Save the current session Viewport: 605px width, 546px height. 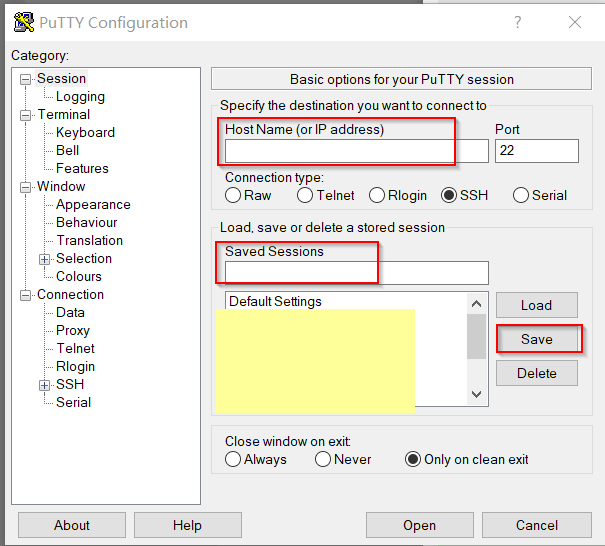[x=537, y=339]
